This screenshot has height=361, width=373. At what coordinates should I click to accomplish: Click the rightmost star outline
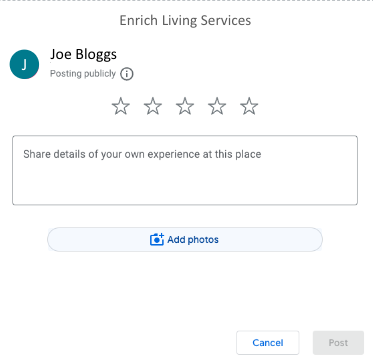point(249,106)
